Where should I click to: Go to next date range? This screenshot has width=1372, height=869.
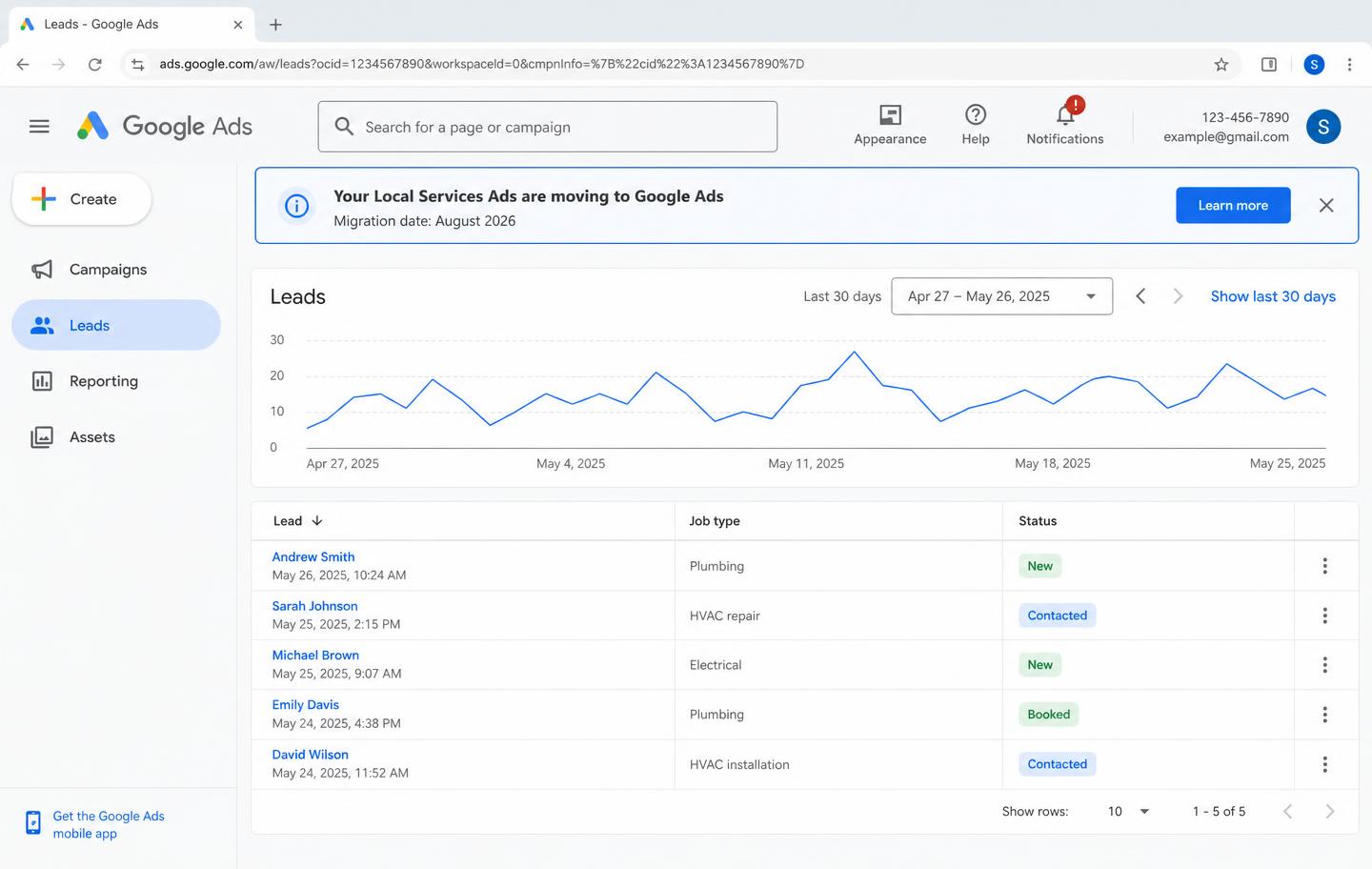pyautogui.click(x=1178, y=296)
